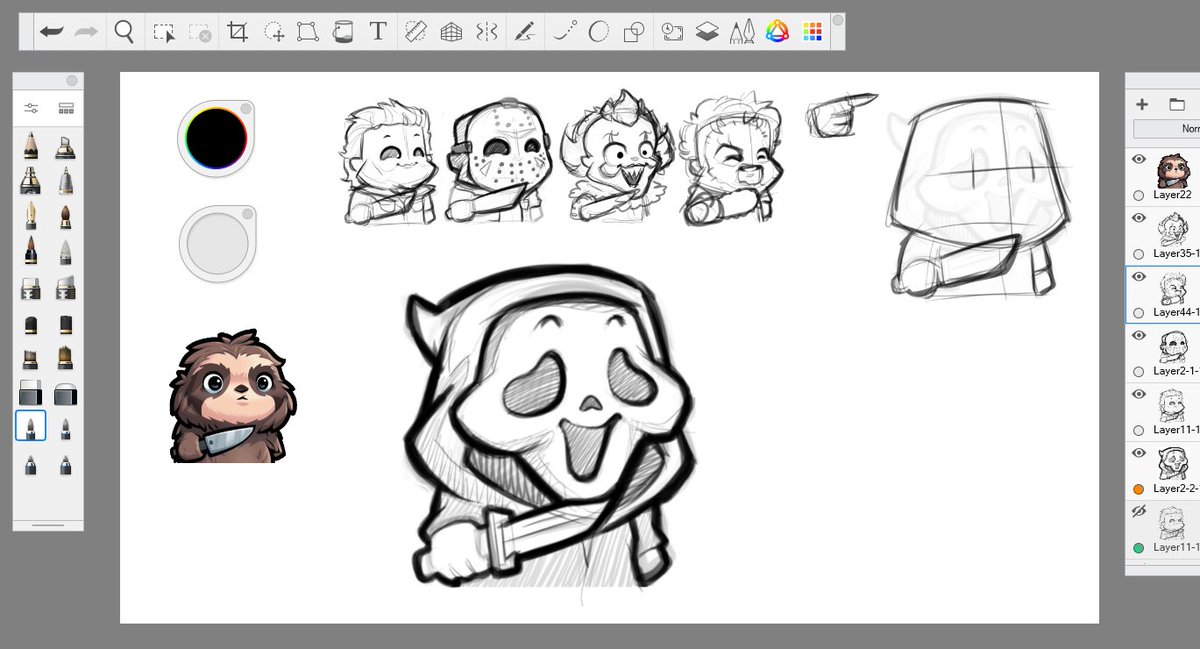The width and height of the screenshot is (1200, 649).
Task: Select the Layer22 sloth thumbnail
Action: pyautogui.click(x=1172, y=171)
